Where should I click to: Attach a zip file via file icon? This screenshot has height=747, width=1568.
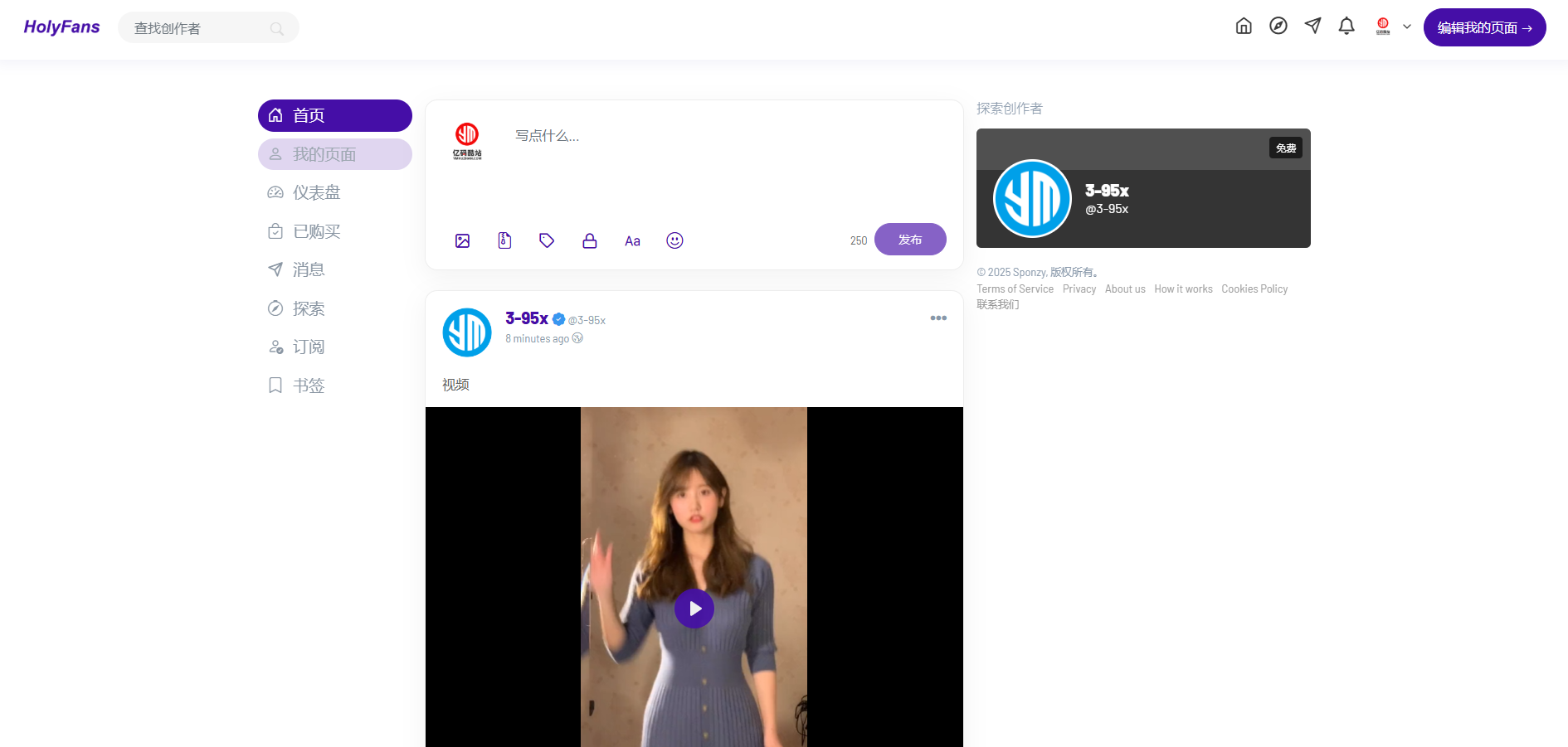504,240
